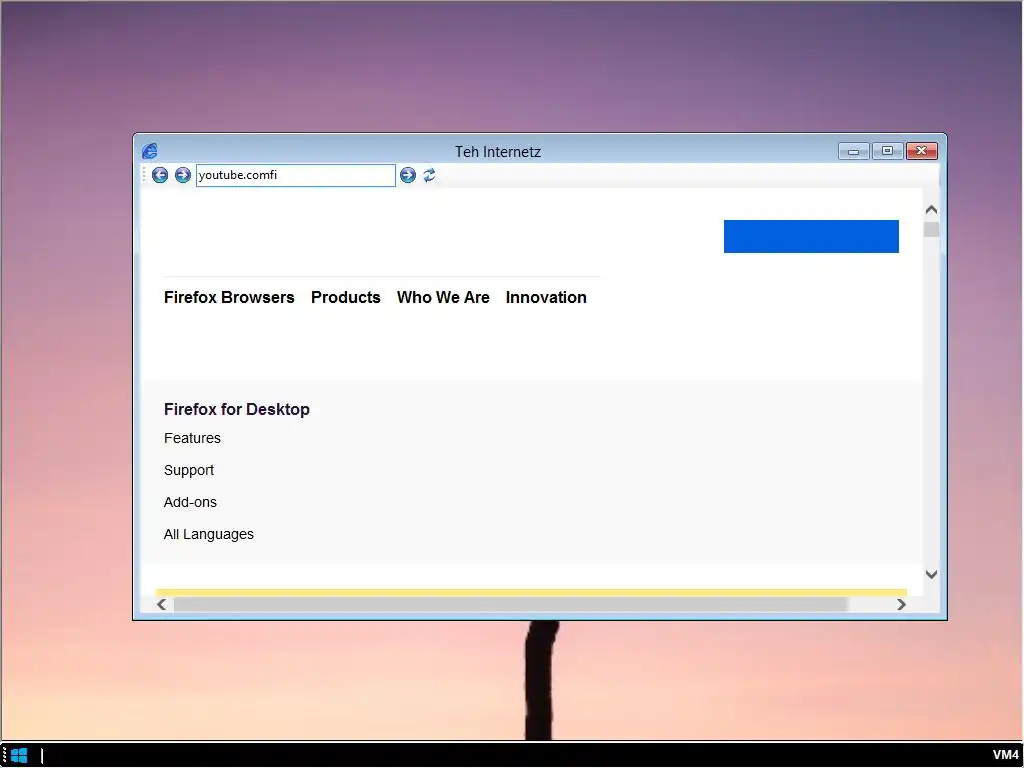Click the blue button at page top
Screen dimensions: 1024x768
point(811,236)
